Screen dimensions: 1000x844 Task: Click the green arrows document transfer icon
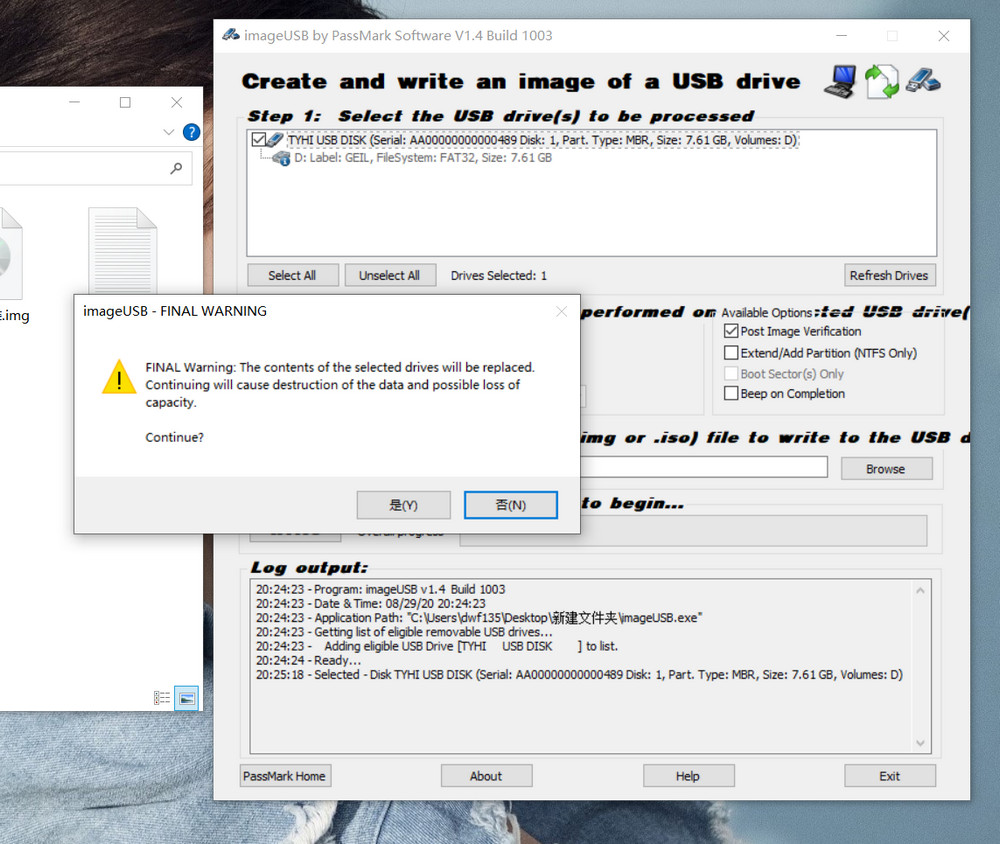[x=882, y=82]
